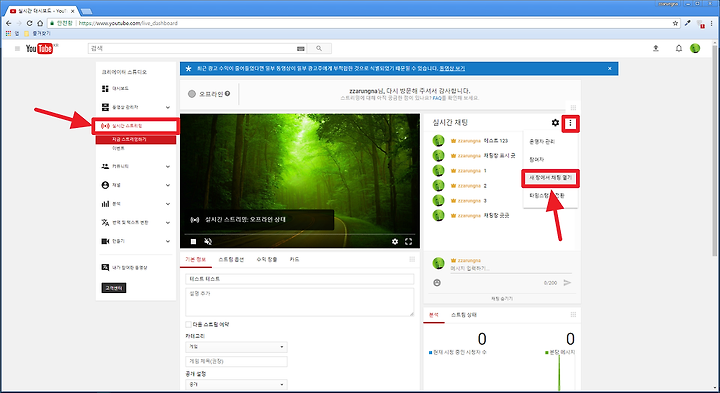
Task: Click the three-dot chat options menu
Action: point(570,123)
